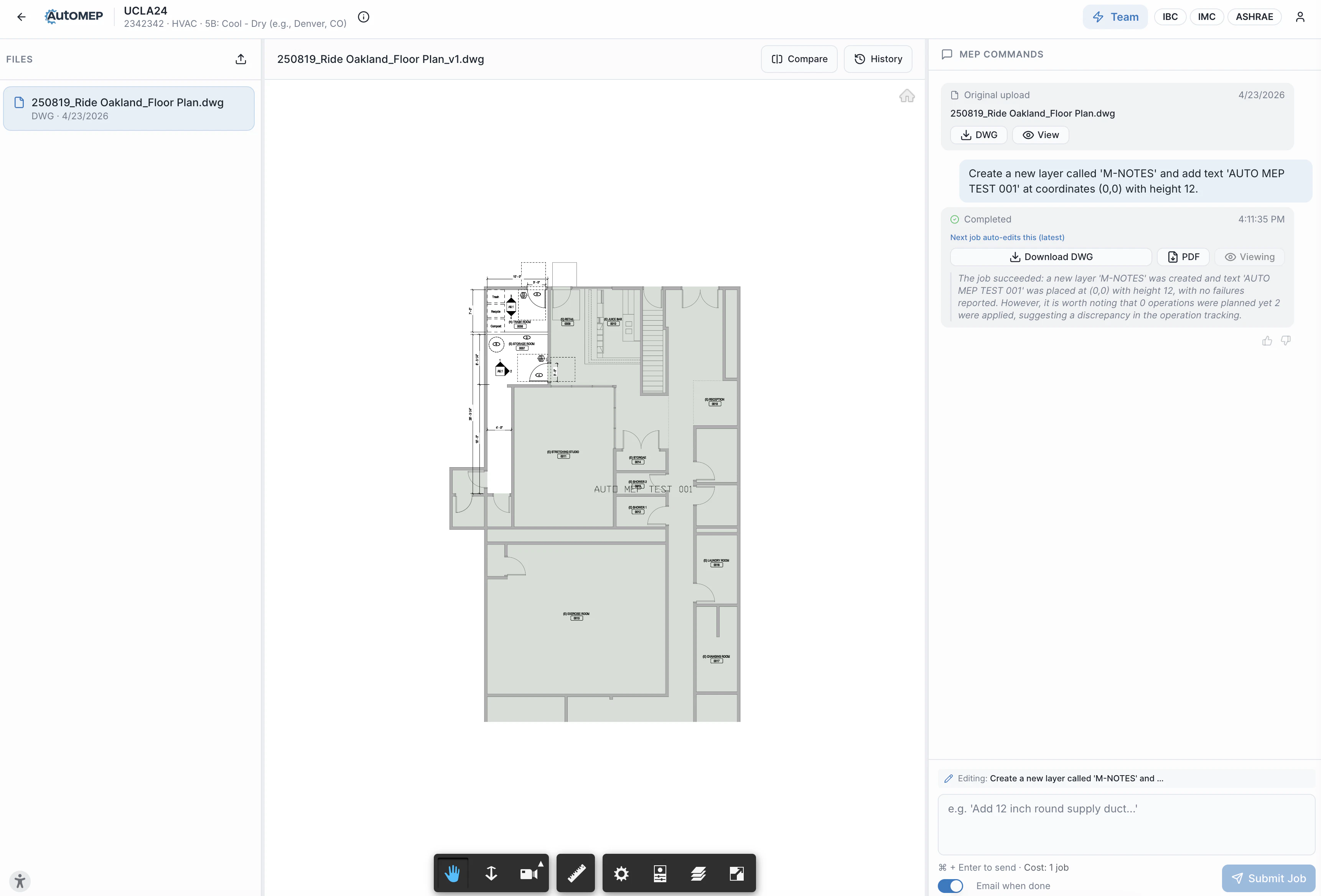Click the Next job auto-edits this link
Screen dimensions: 1321x896
1007,238
